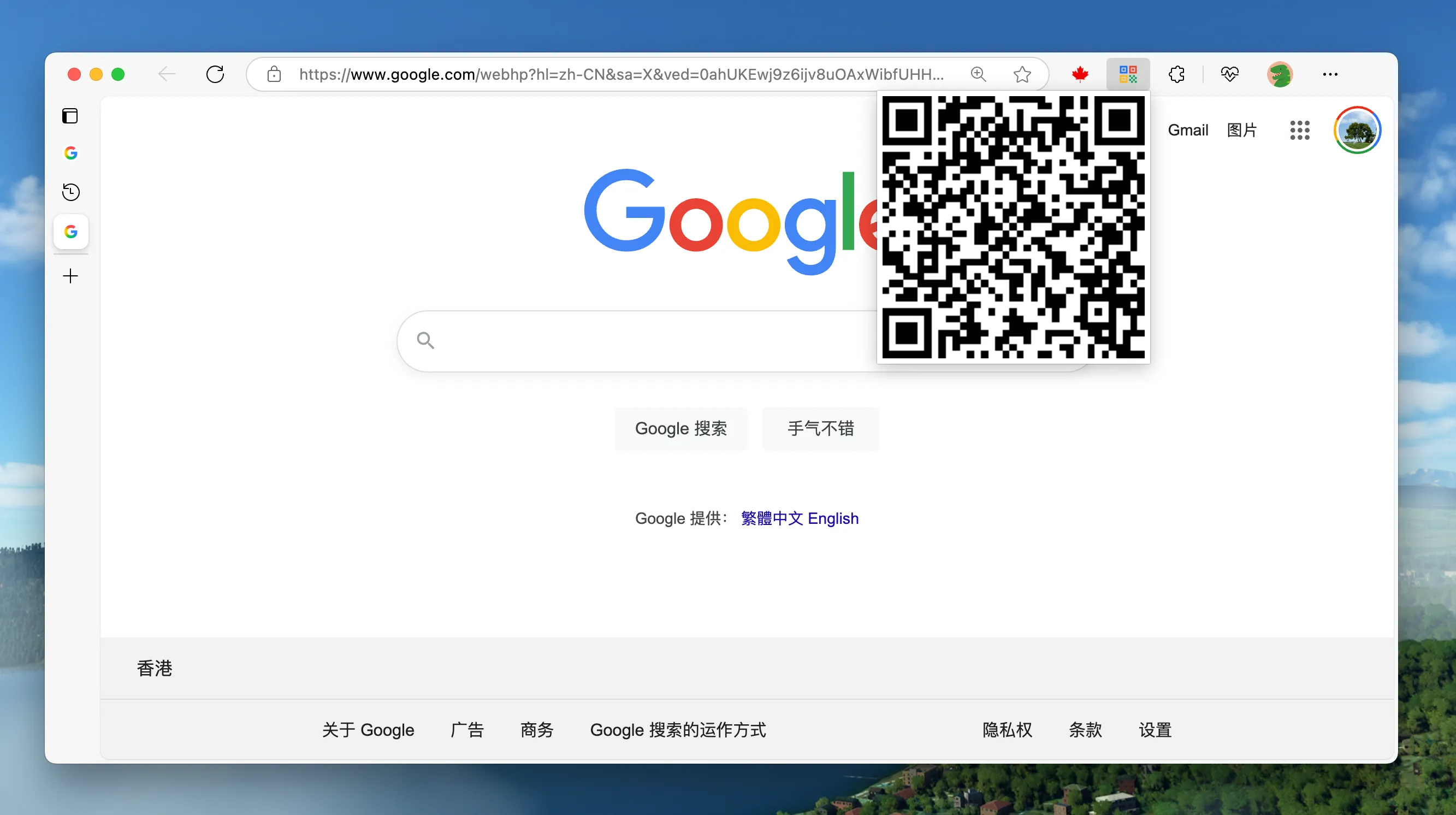This screenshot has height=815, width=1456.
Task: Open the history clock in the sidebar
Action: [70, 192]
